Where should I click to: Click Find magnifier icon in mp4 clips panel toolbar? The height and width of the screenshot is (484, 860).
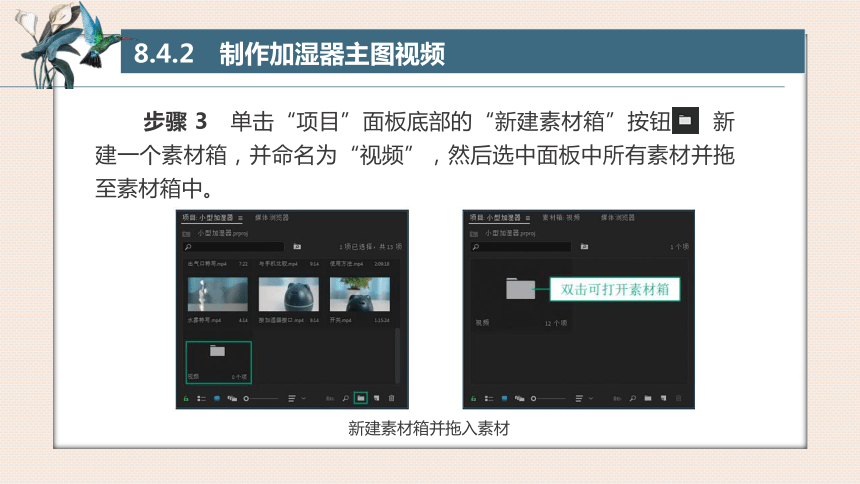[x=346, y=398]
